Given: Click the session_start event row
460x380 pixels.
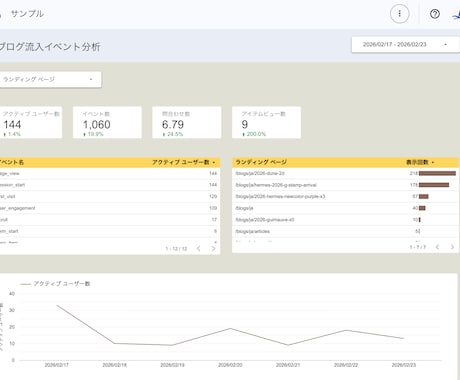Looking at the screenshot, I should [x=110, y=185].
